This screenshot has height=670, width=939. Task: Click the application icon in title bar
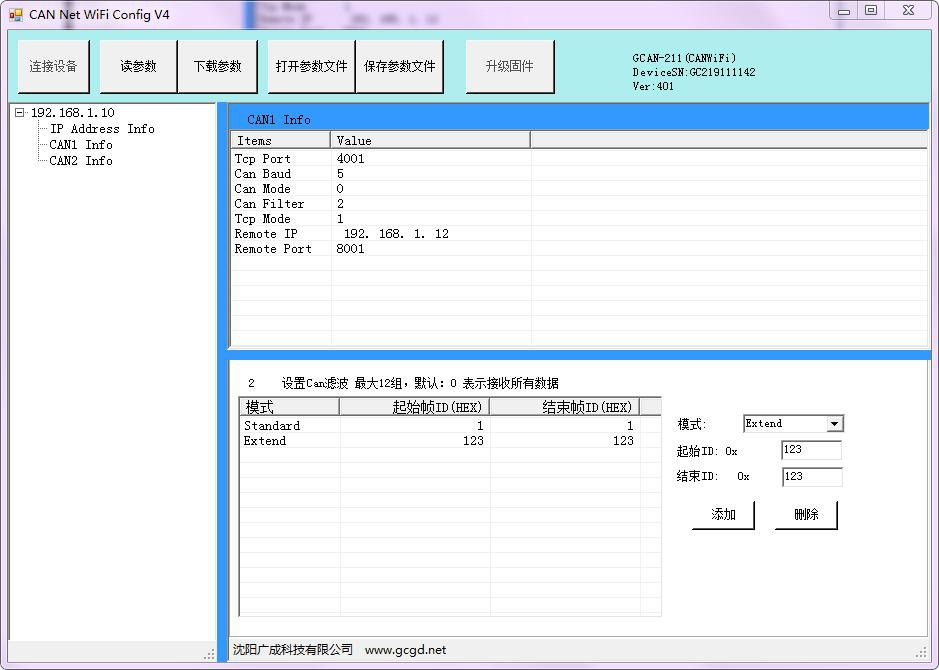15,14
